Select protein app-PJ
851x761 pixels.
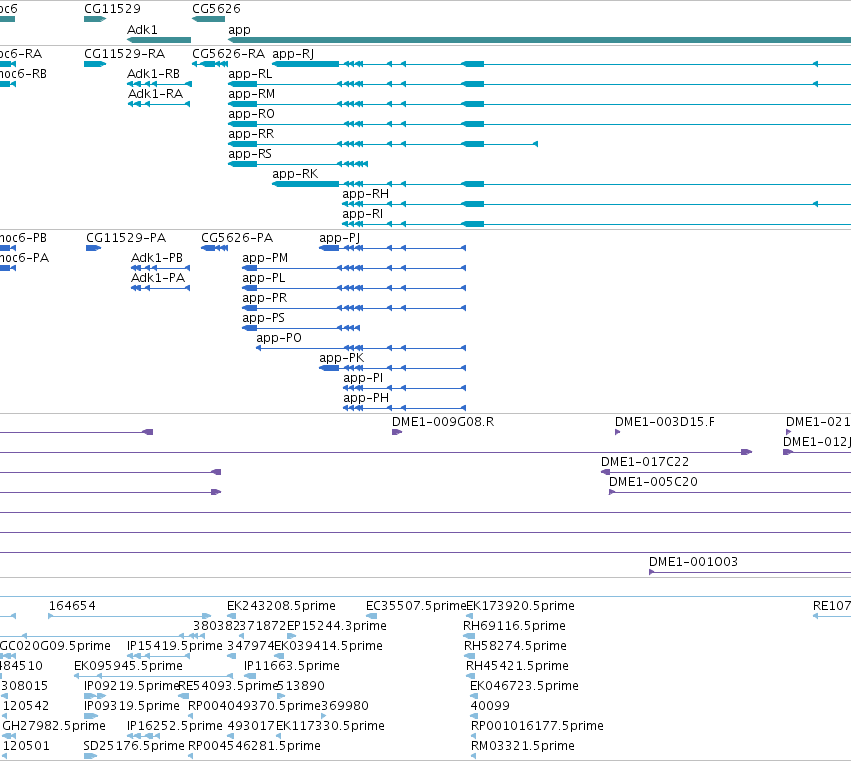pos(340,238)
